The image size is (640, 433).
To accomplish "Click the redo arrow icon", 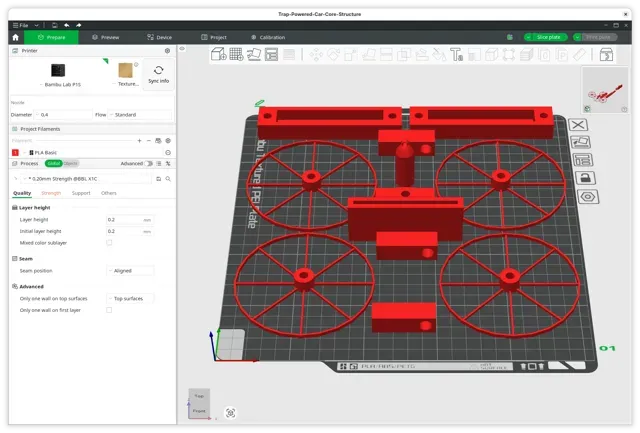I will coord(78,25).
